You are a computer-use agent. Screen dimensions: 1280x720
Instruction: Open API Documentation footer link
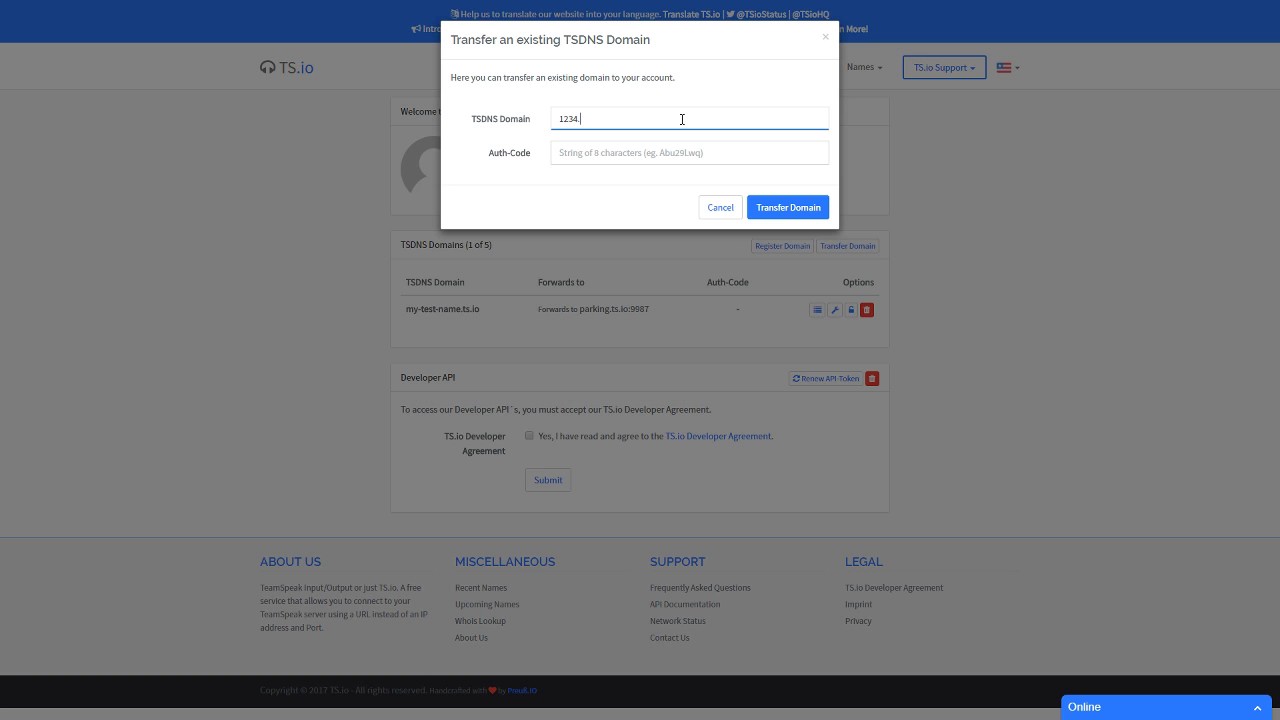point(685,604)
